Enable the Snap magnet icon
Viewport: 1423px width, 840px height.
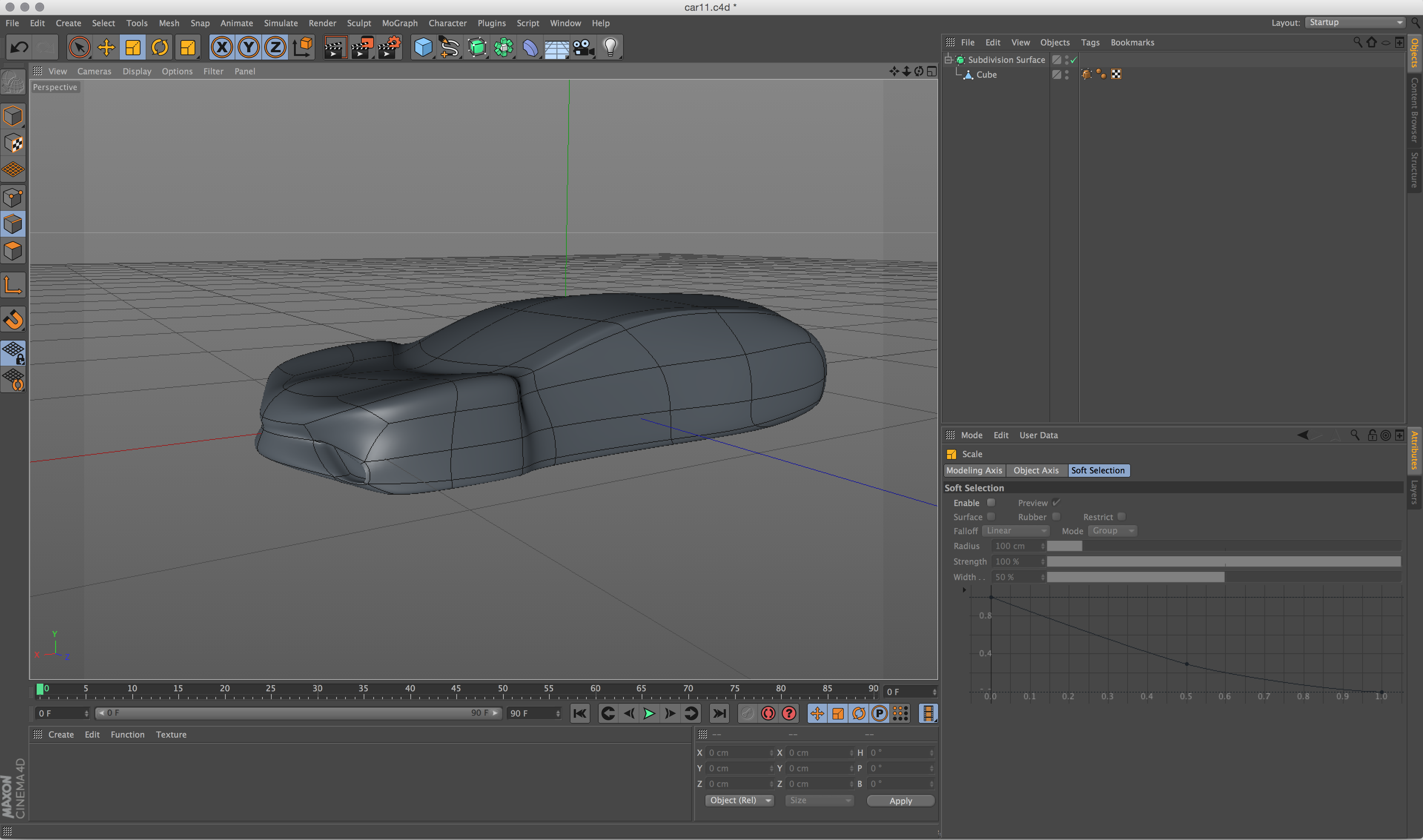[13, 319]
